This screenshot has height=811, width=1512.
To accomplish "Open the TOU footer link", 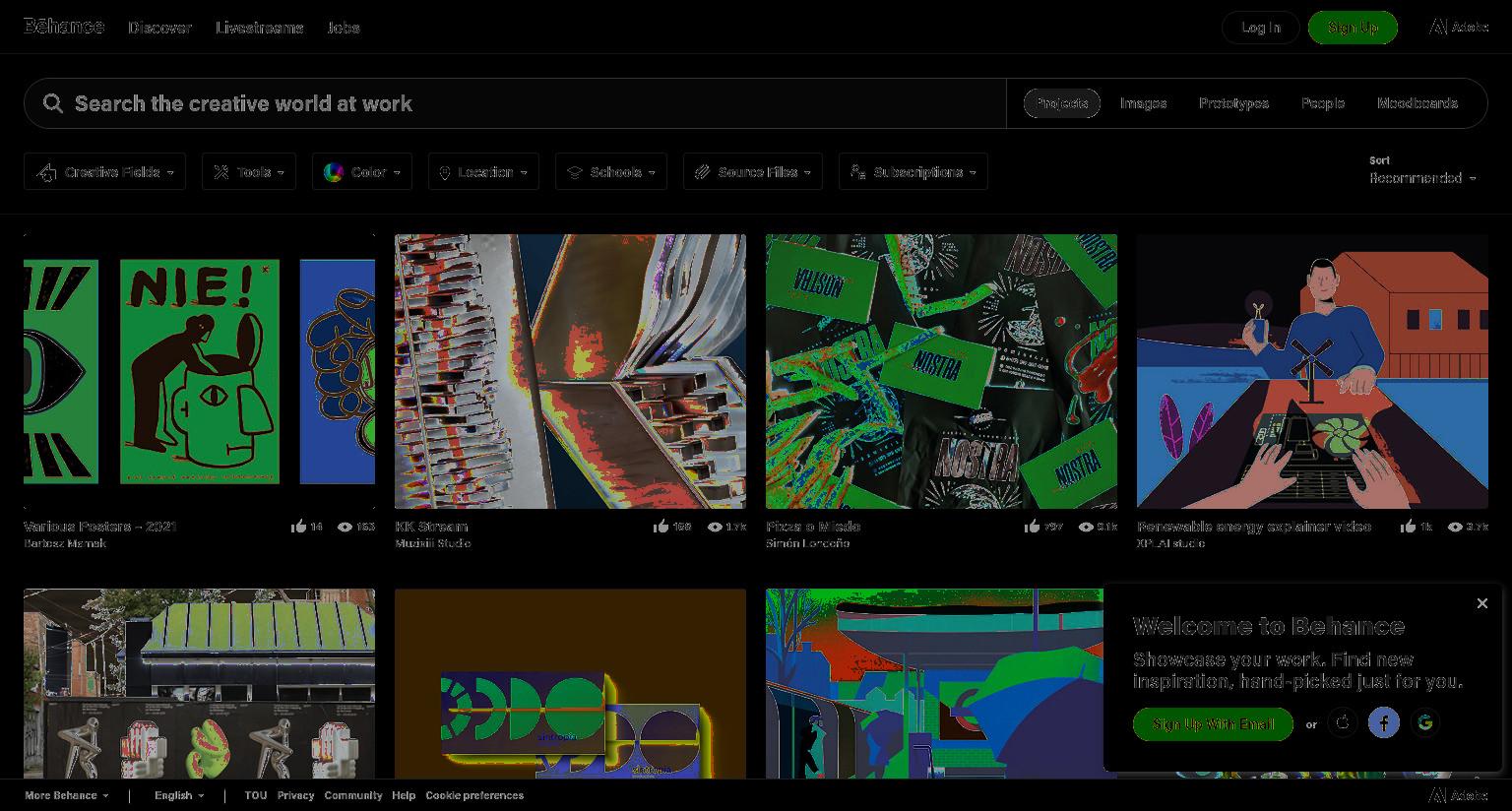I will [x=256, y=795].
